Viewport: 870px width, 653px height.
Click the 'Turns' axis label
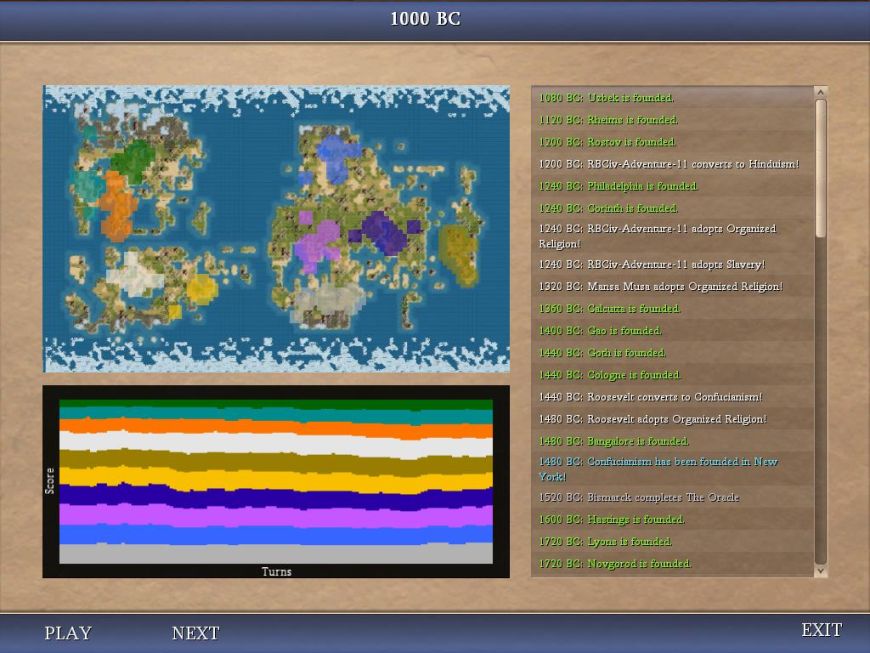276,571
